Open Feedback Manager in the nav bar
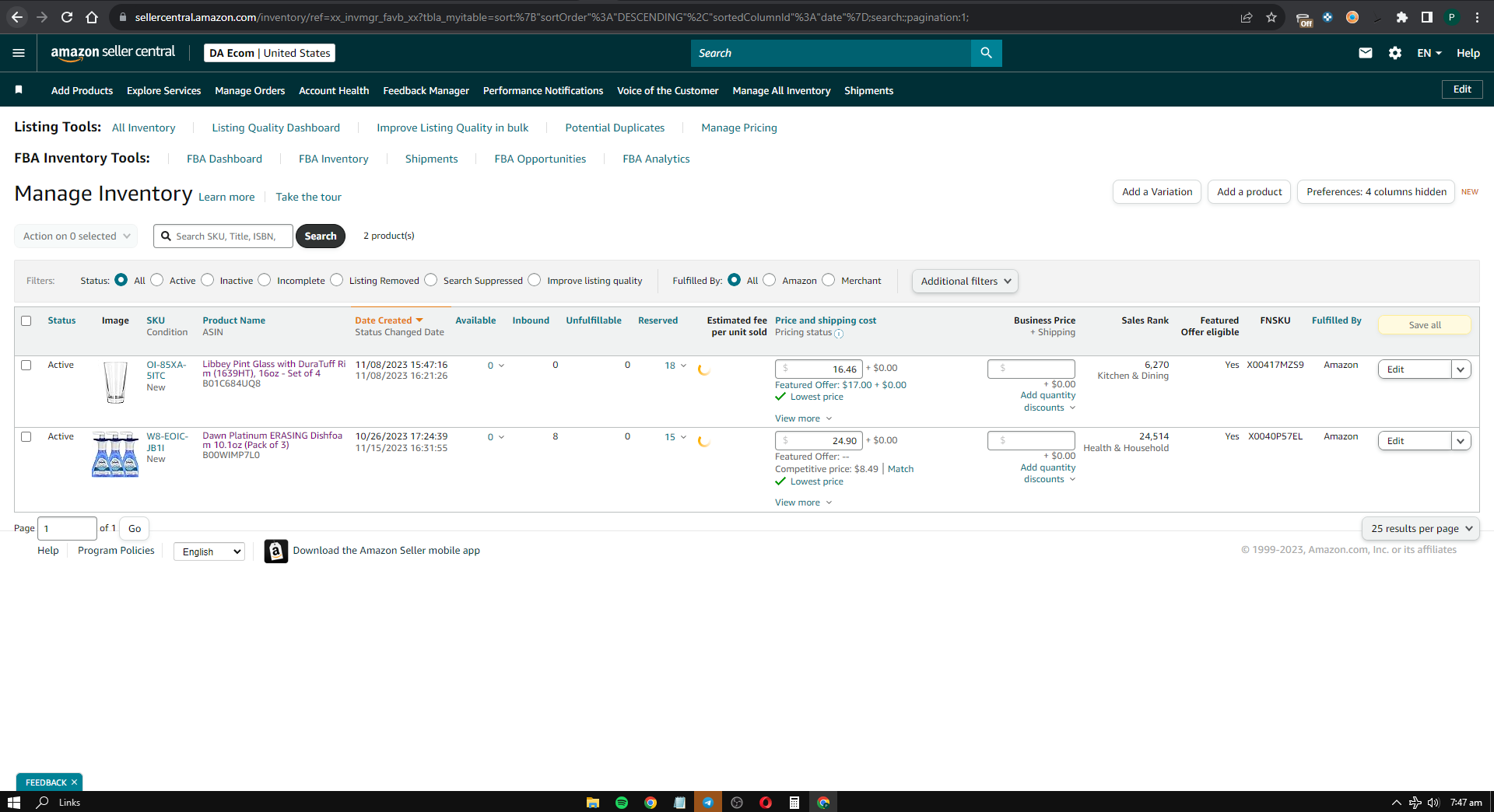Screen dimensions: 1494x812 (426, 91)
